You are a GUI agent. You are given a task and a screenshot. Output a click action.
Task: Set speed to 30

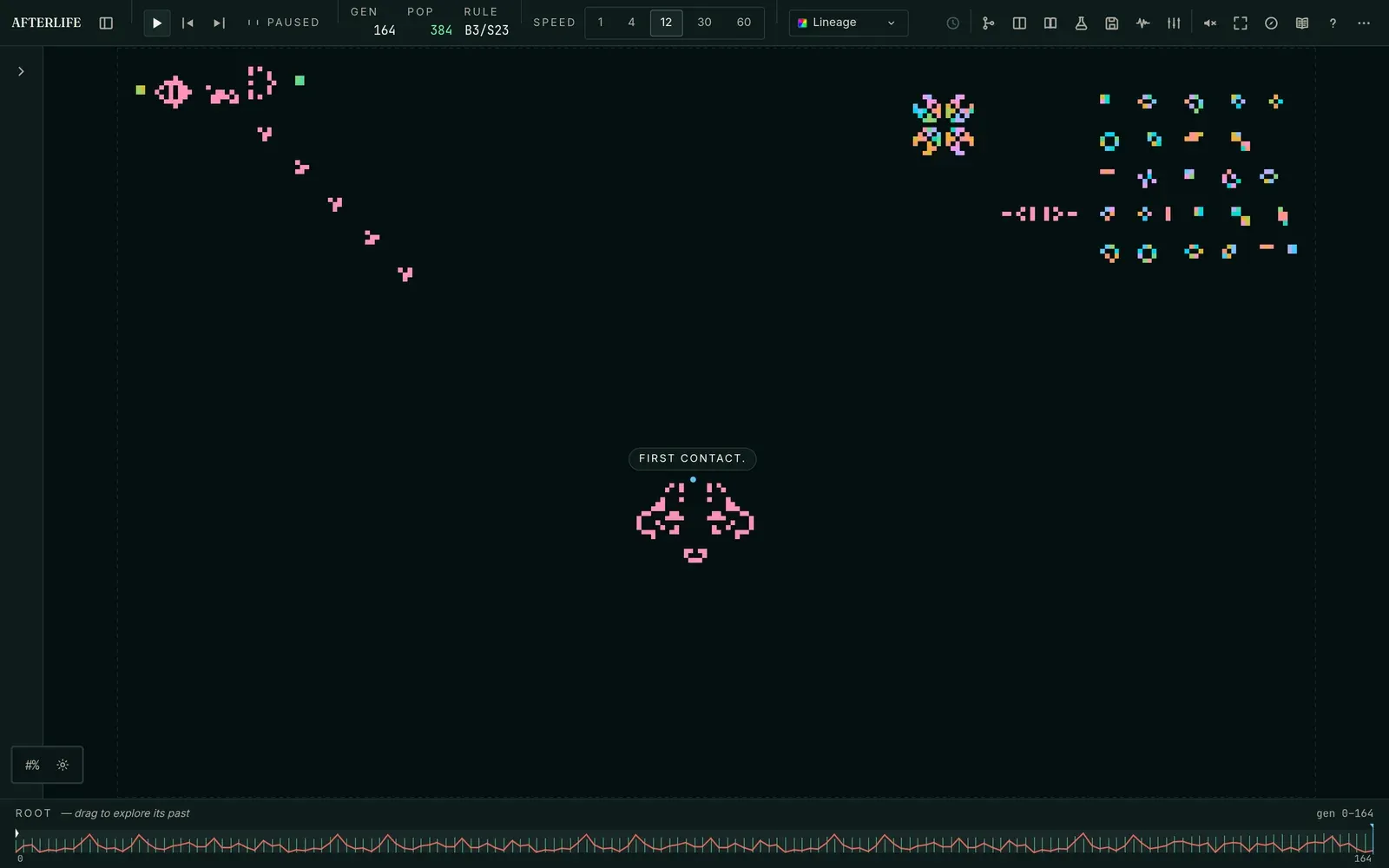[x=704, y=23]
